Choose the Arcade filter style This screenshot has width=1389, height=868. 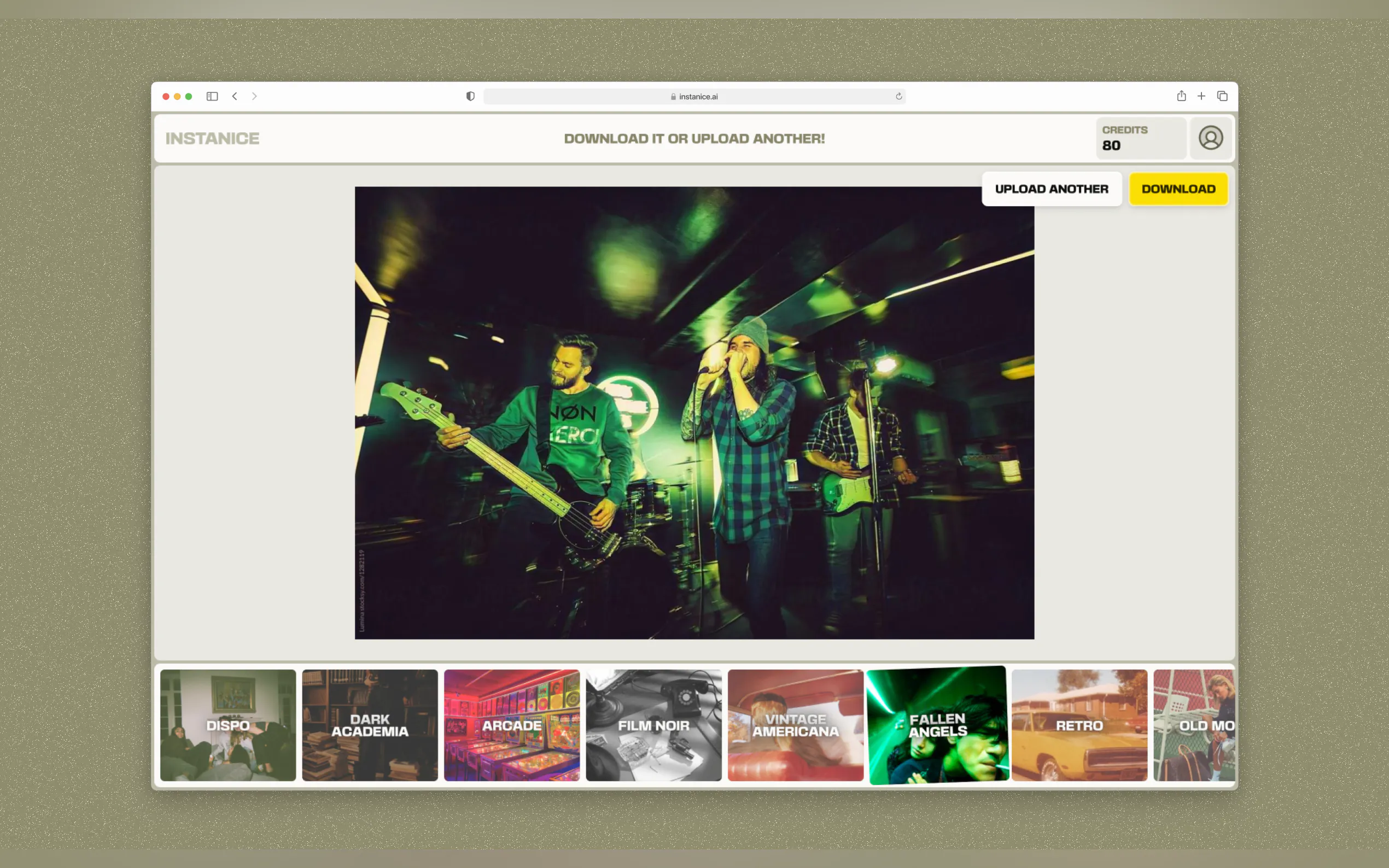tap(512, 725)
